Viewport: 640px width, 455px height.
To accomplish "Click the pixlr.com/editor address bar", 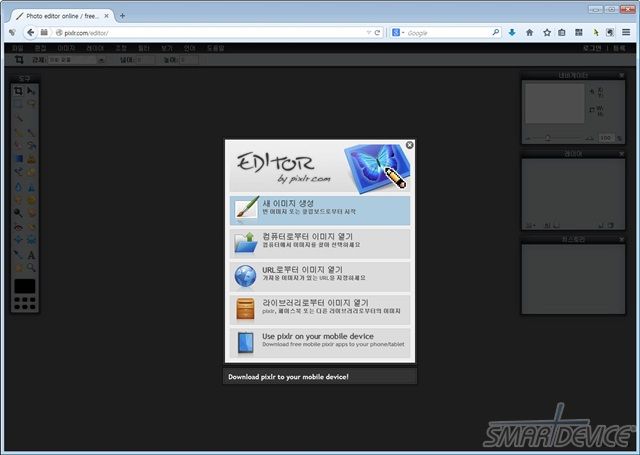I will (x=212, y=33).
